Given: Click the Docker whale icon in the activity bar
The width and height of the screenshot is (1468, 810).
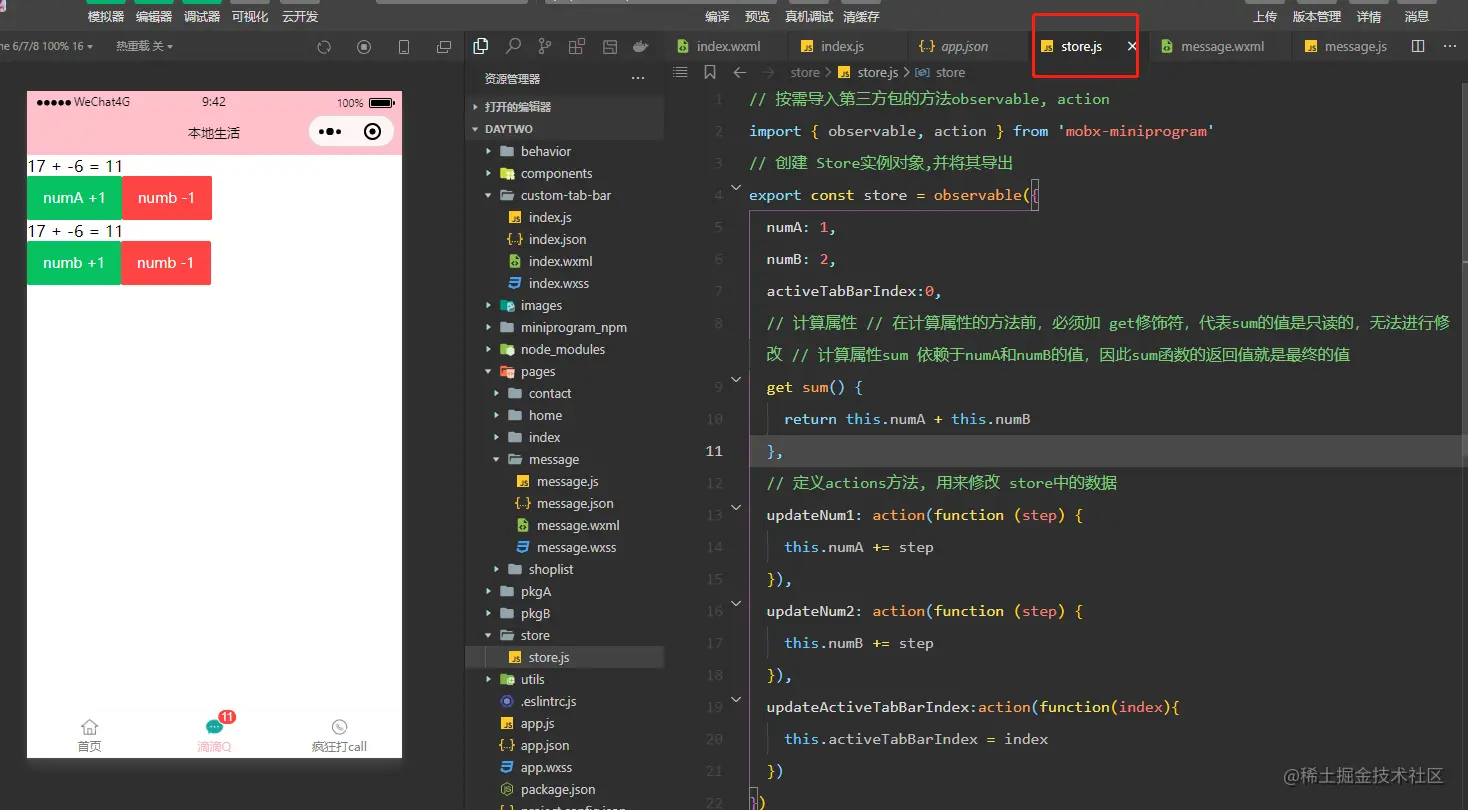Looking at the screenshot, I should [x=641, y=46].
